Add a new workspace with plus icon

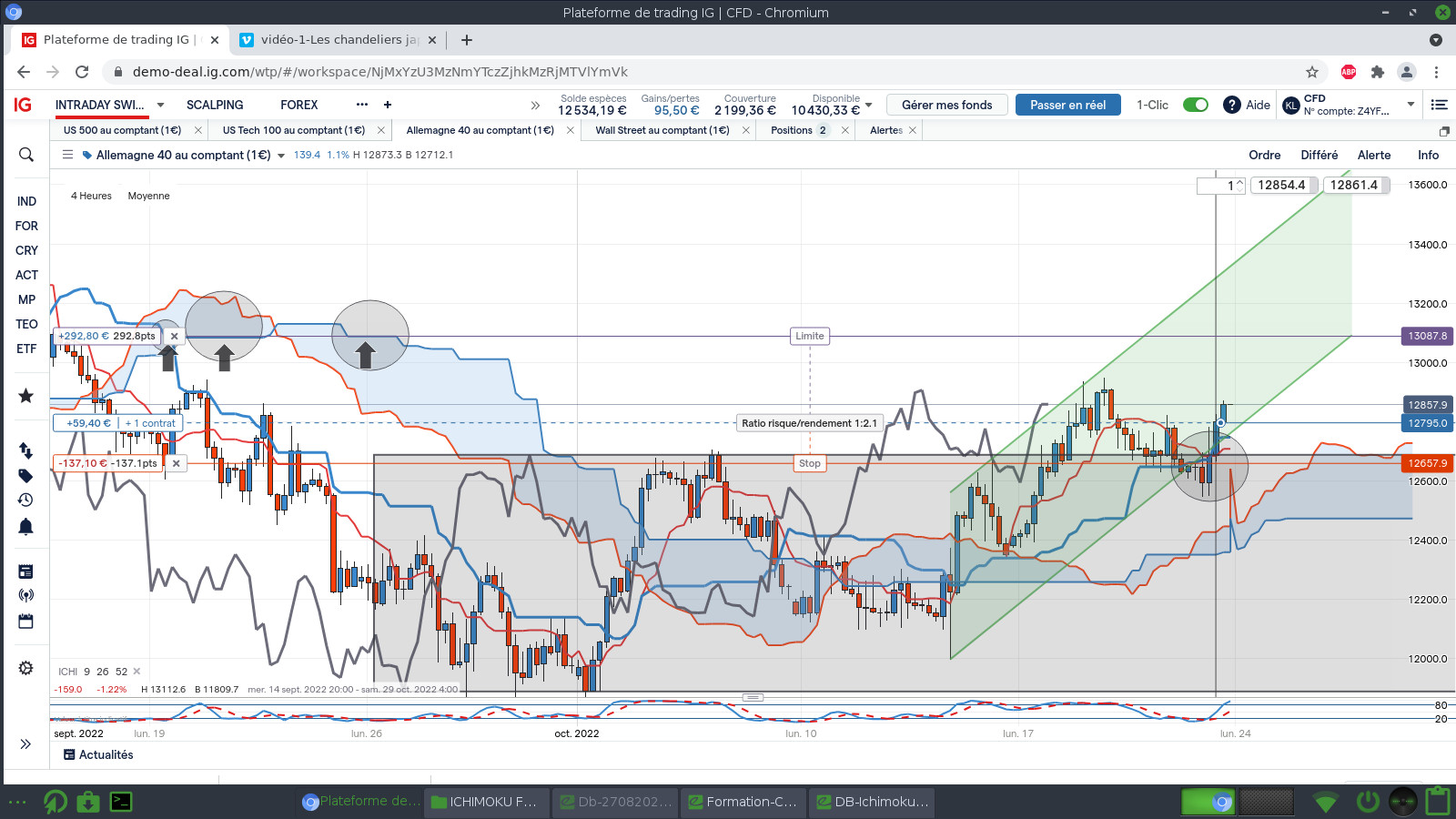388,105
